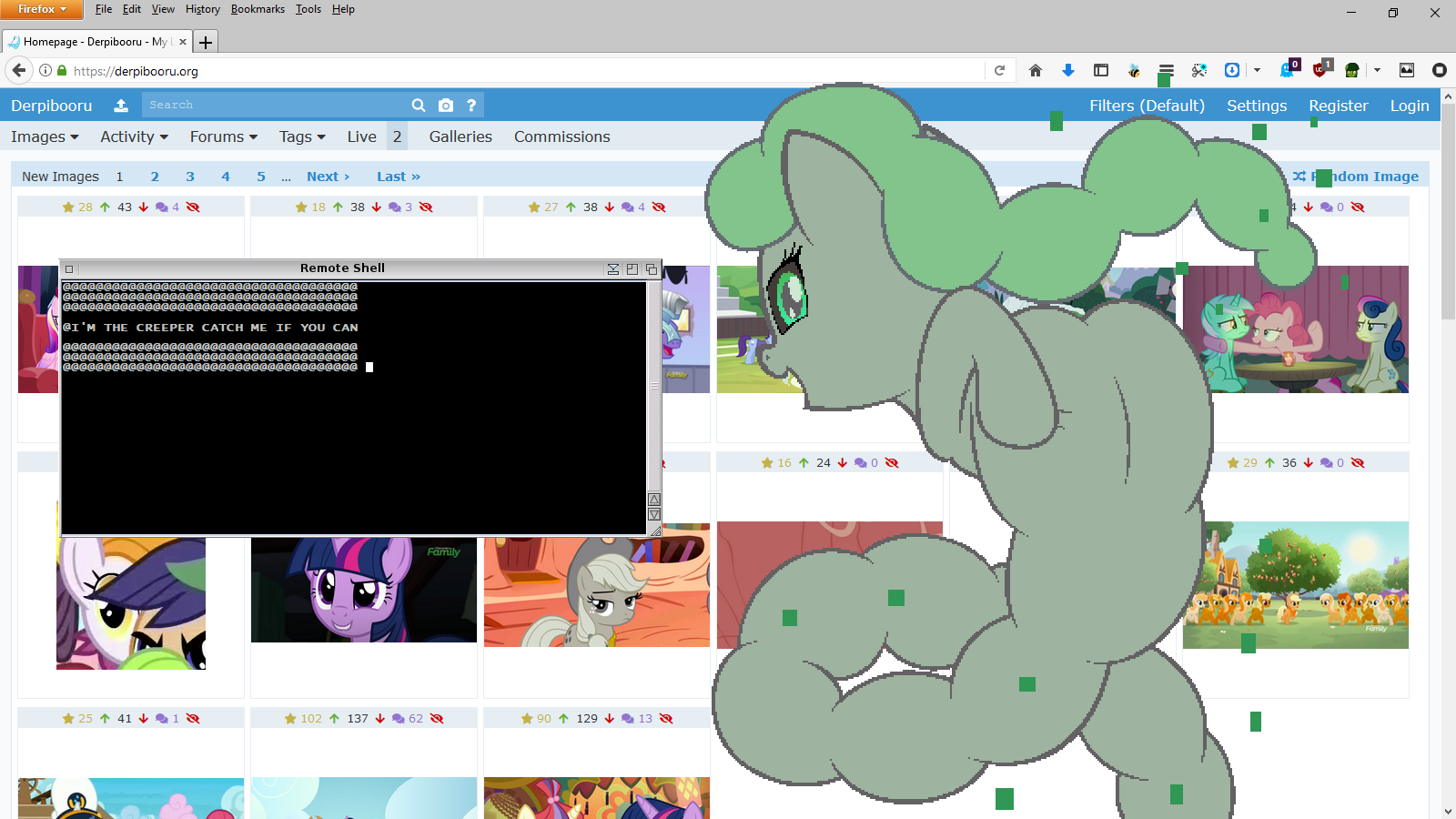Go to the Next page of images
The image size is (1456, 819).
pos(328,177)
